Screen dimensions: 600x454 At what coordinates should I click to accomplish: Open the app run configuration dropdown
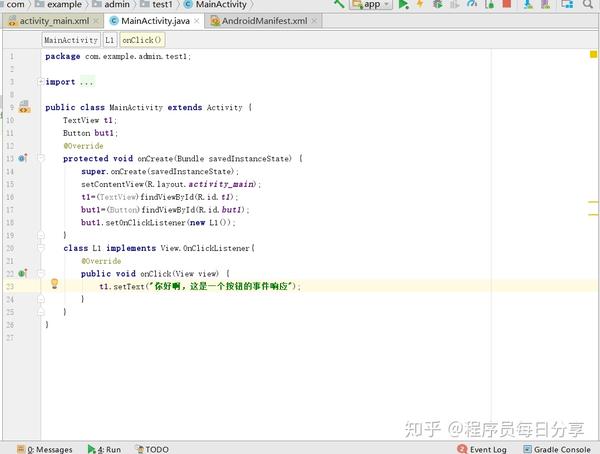pos(370,4)
